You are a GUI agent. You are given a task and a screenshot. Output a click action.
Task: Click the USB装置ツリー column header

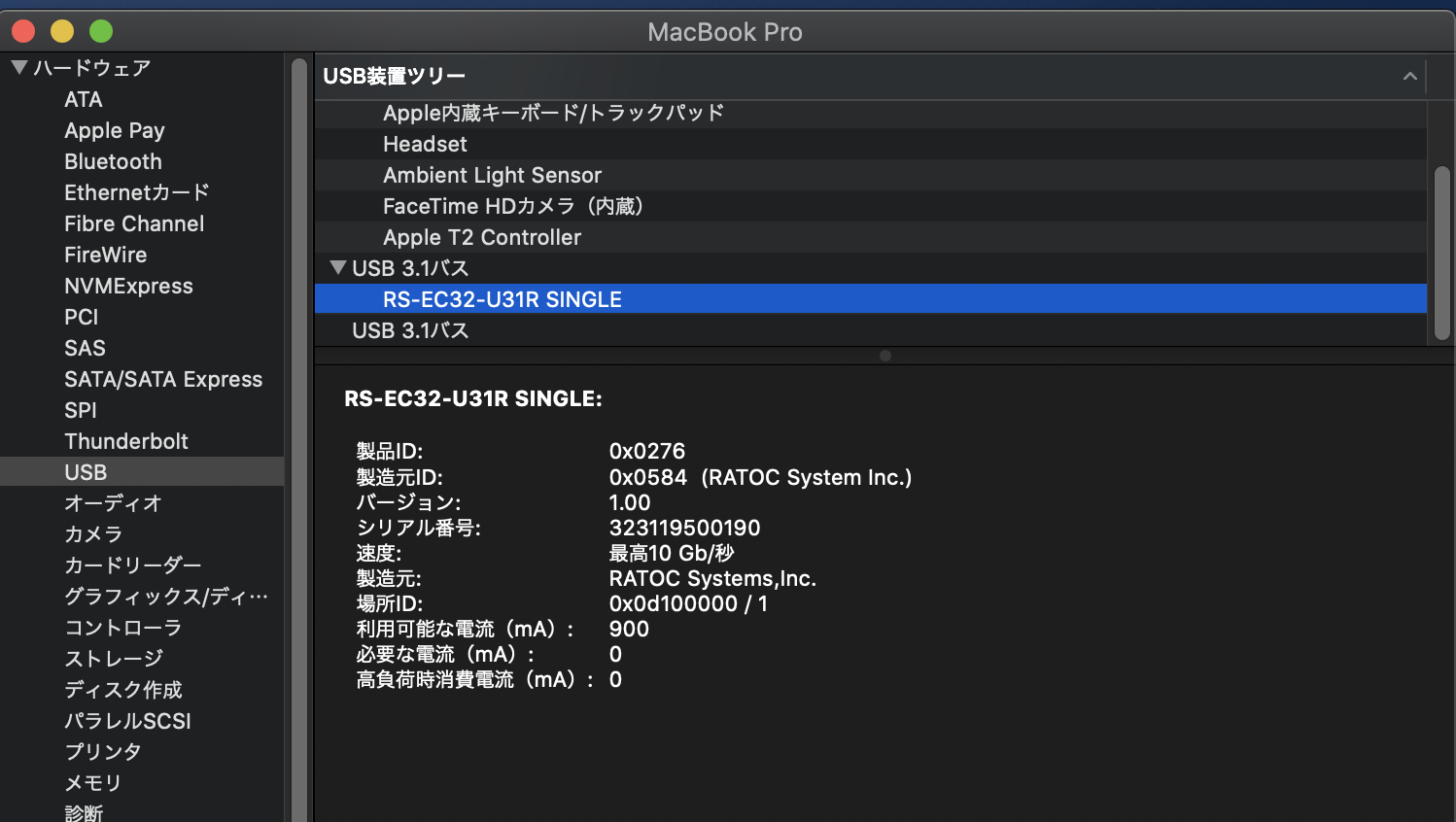(394, 76)
